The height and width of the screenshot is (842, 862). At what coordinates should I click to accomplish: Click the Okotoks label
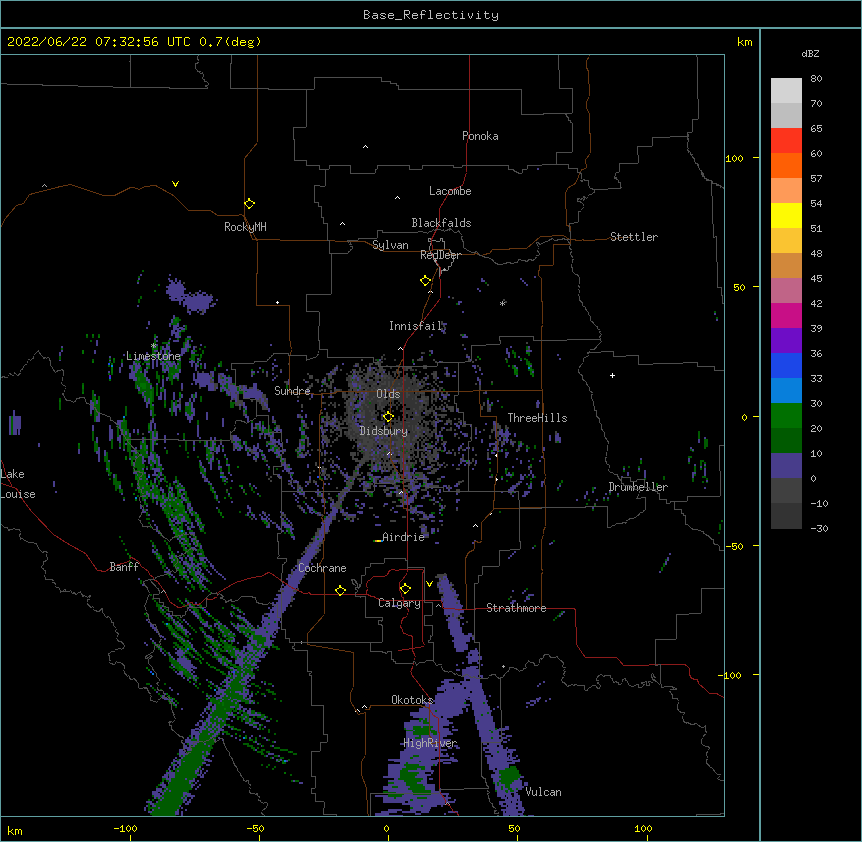[412, 700]
